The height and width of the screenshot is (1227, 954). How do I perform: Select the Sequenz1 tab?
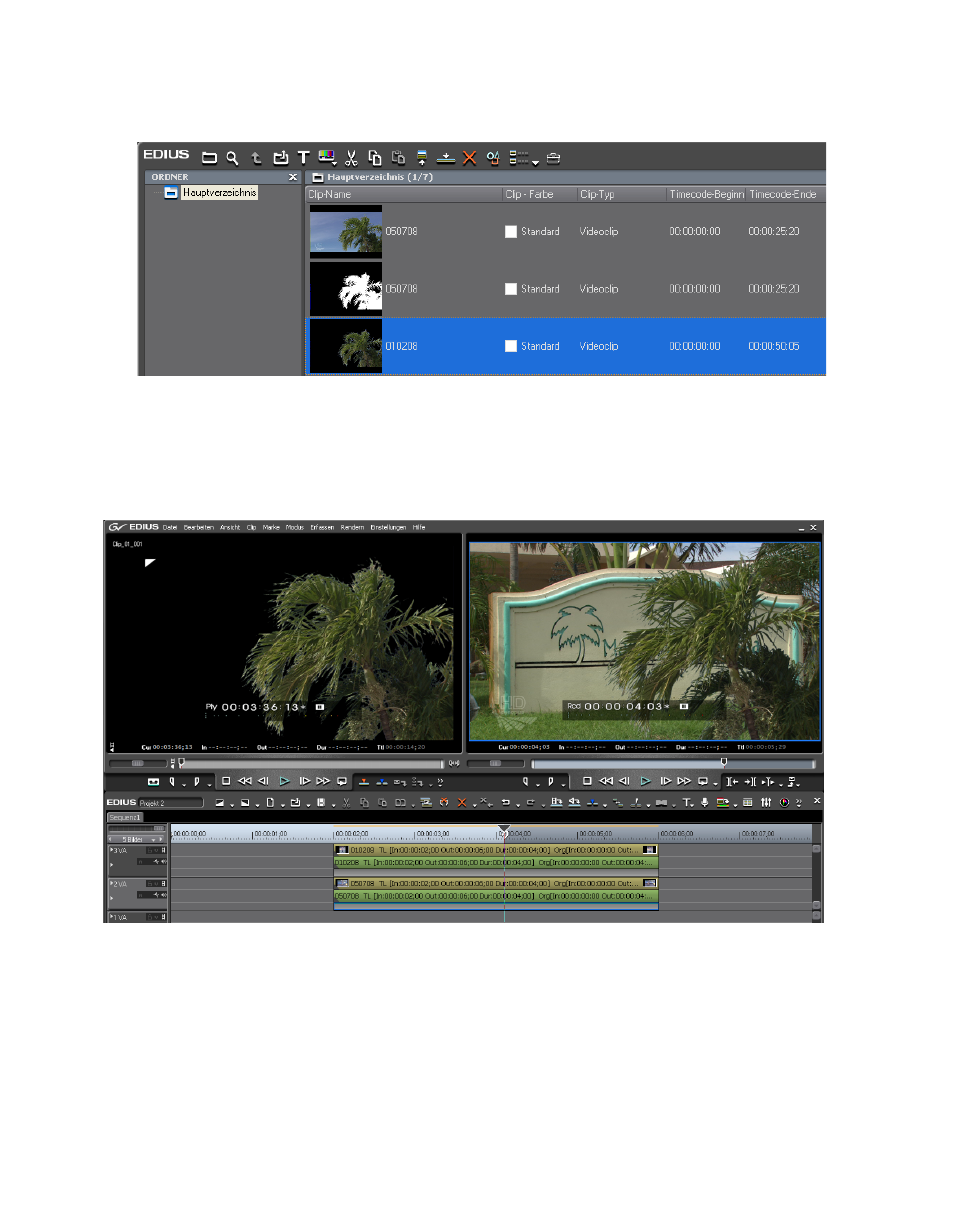point(126,816)
